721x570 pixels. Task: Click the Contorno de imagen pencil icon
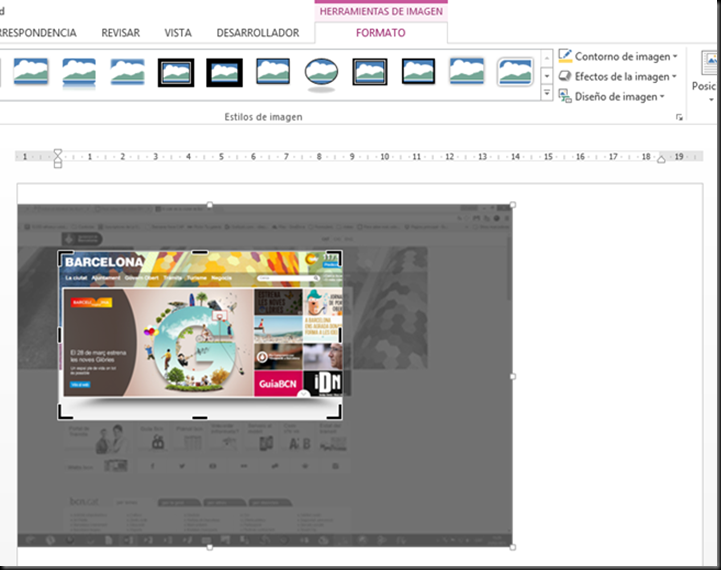[565, 56]
